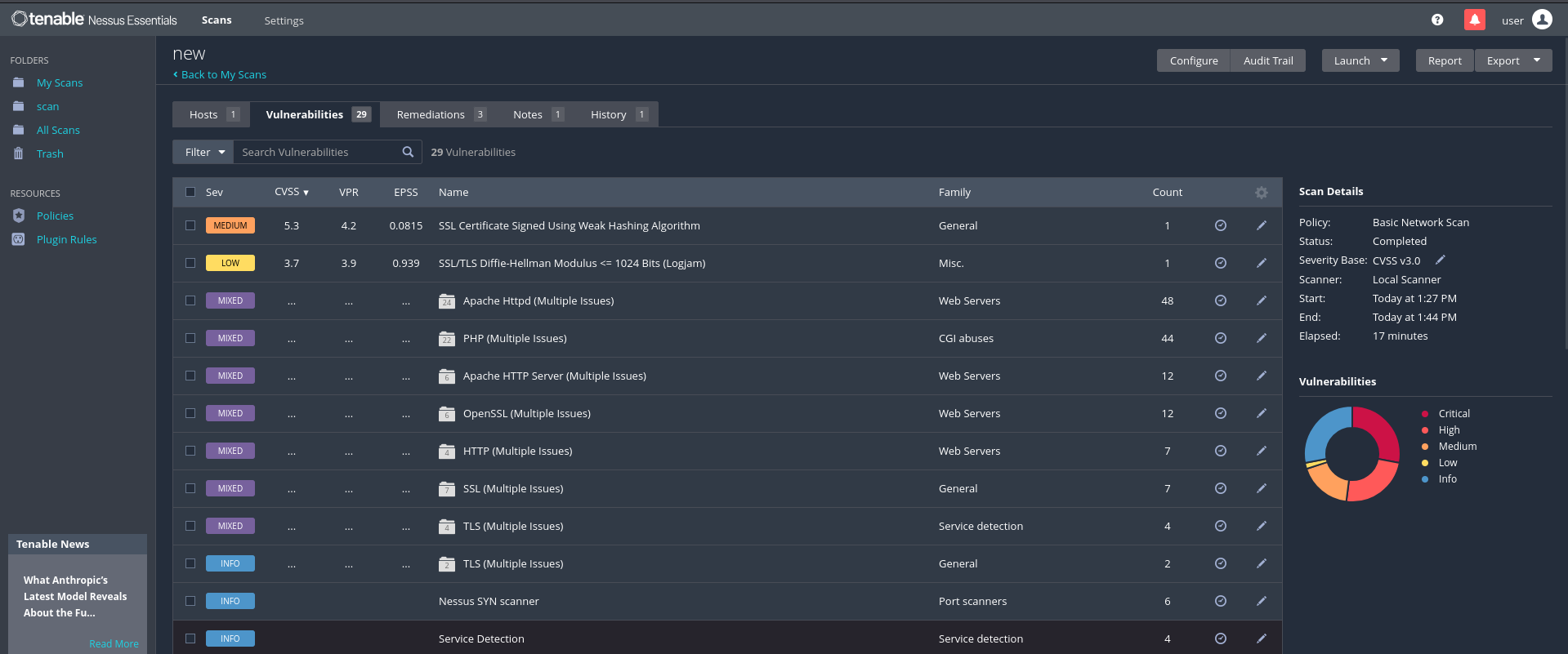Open Read More in Tenable News
The width and height of the screenshot is (1568, 654).
tap(114, 643)
